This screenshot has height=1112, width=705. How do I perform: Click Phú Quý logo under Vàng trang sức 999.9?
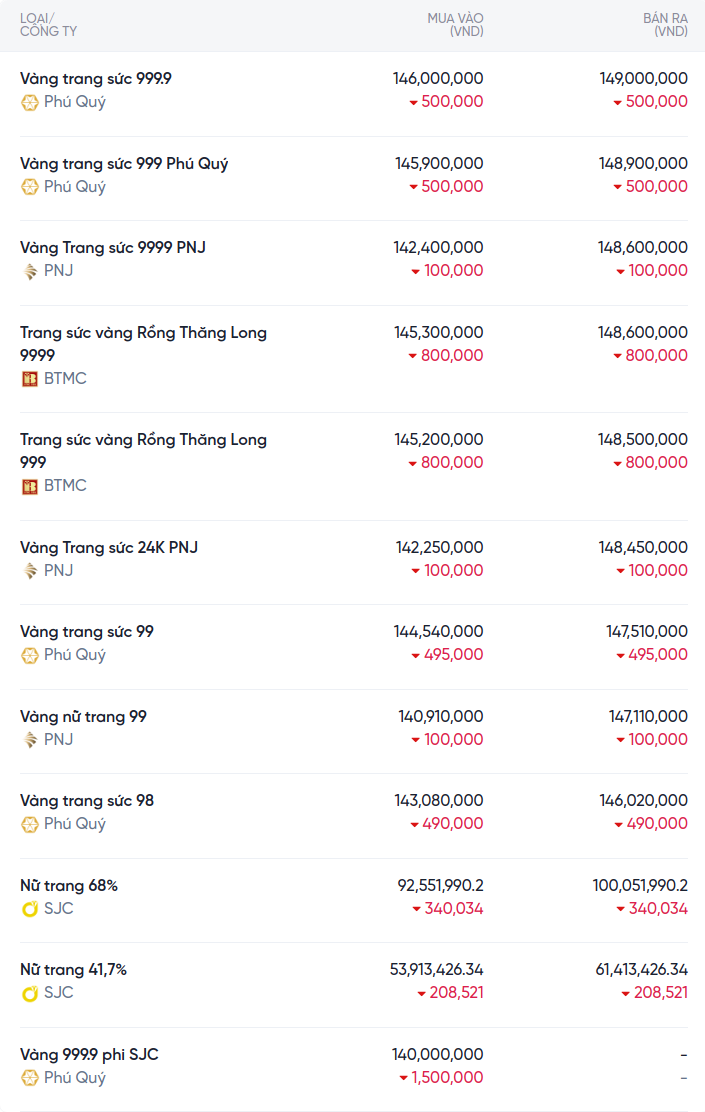pyautogui.click(x=30, y=102)
